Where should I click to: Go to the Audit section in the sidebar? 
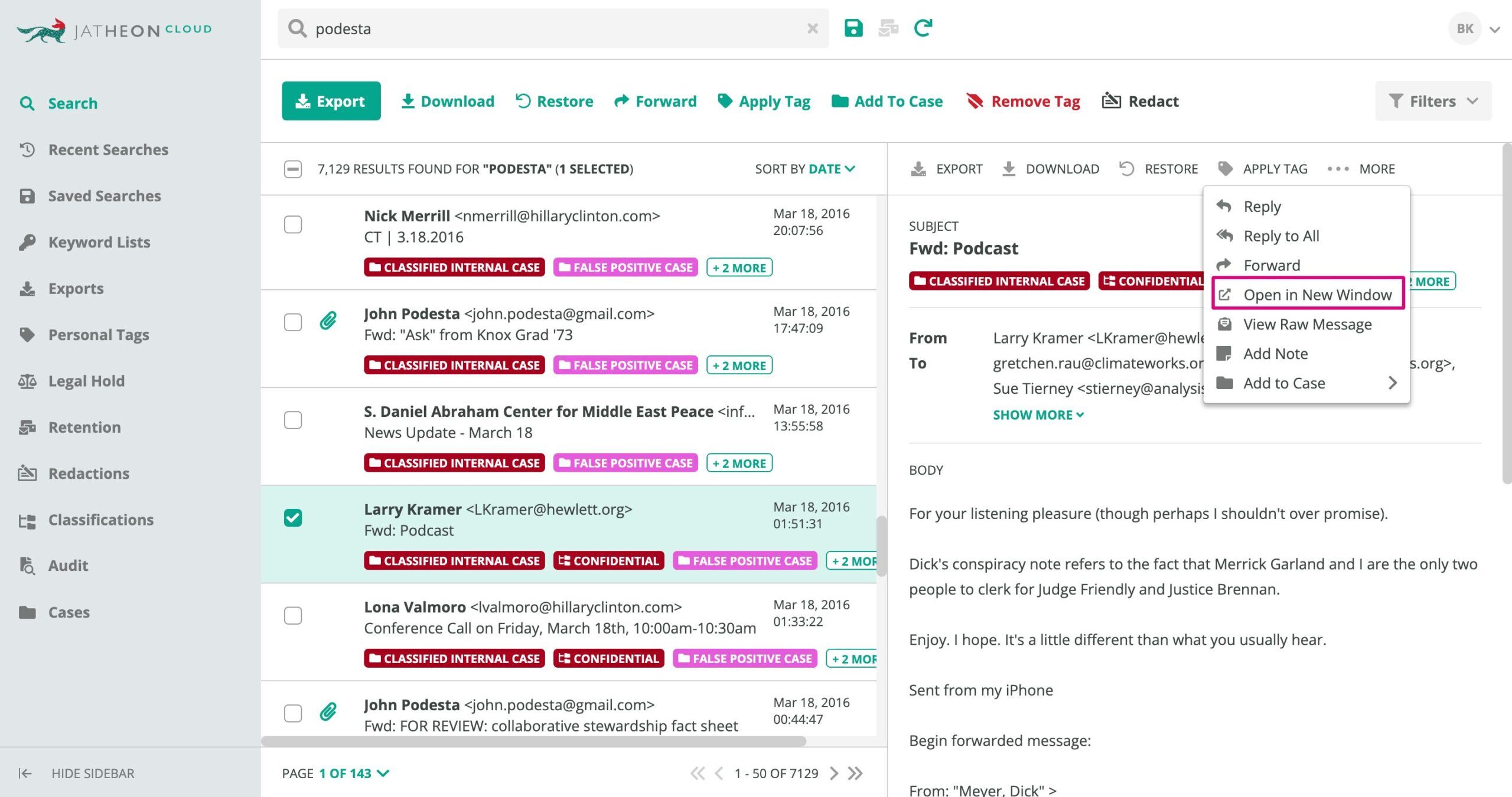(68, 566)
